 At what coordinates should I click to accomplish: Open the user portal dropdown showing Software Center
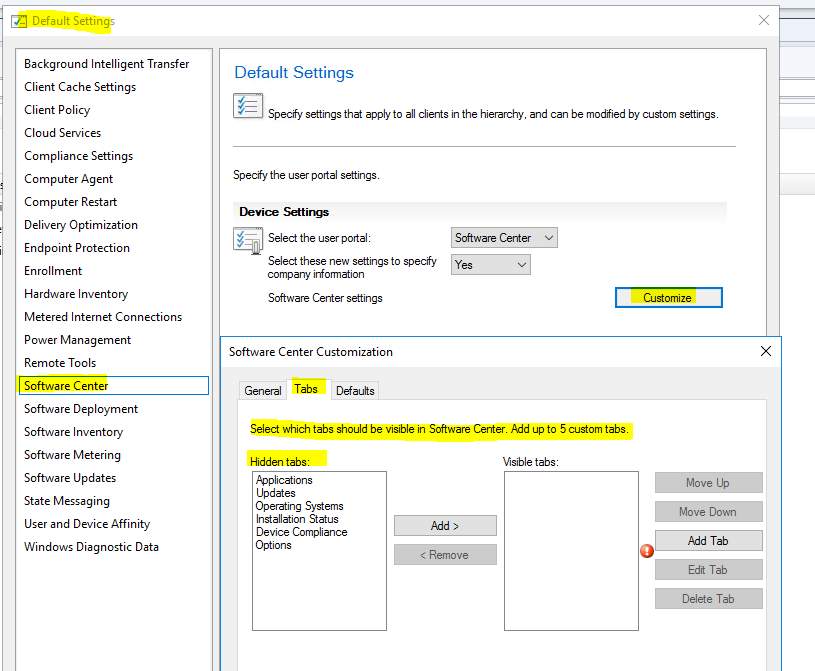click(x=504, y=238)
